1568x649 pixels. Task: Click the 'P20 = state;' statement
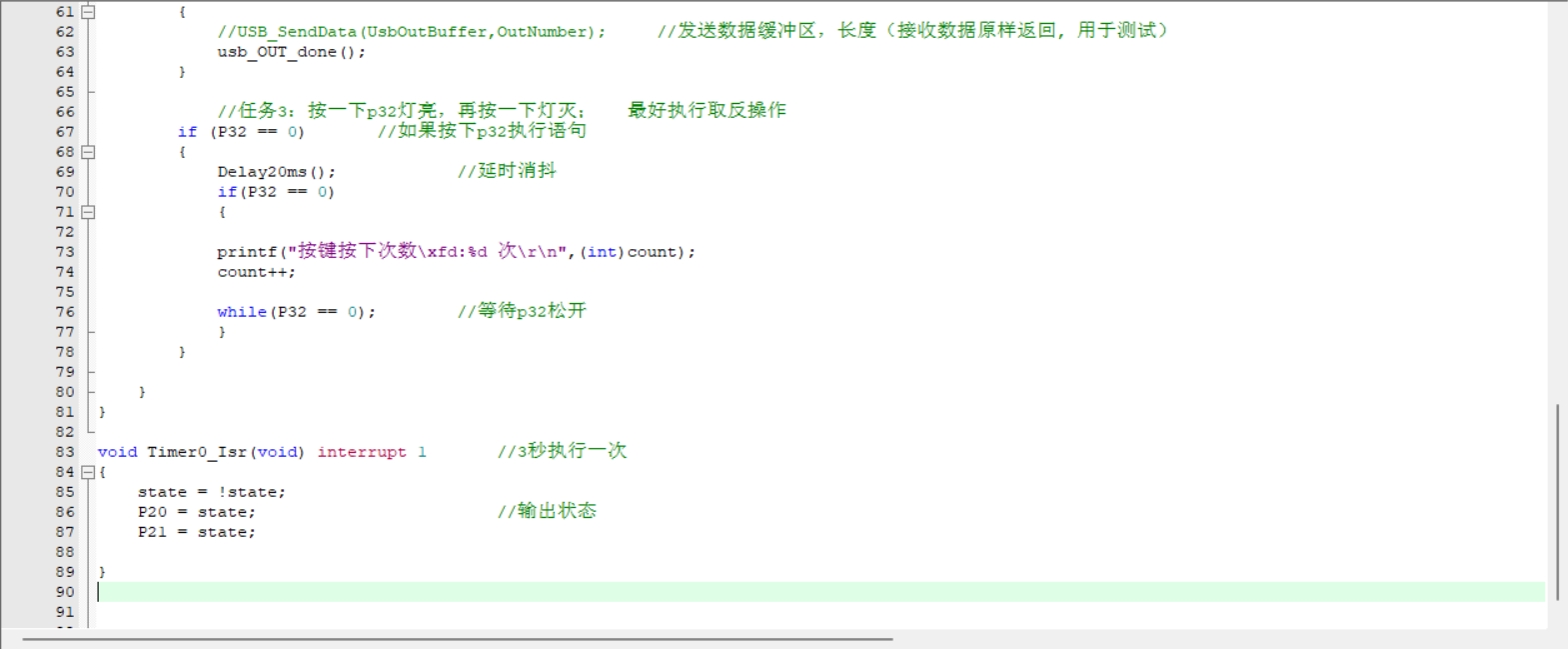197,512
